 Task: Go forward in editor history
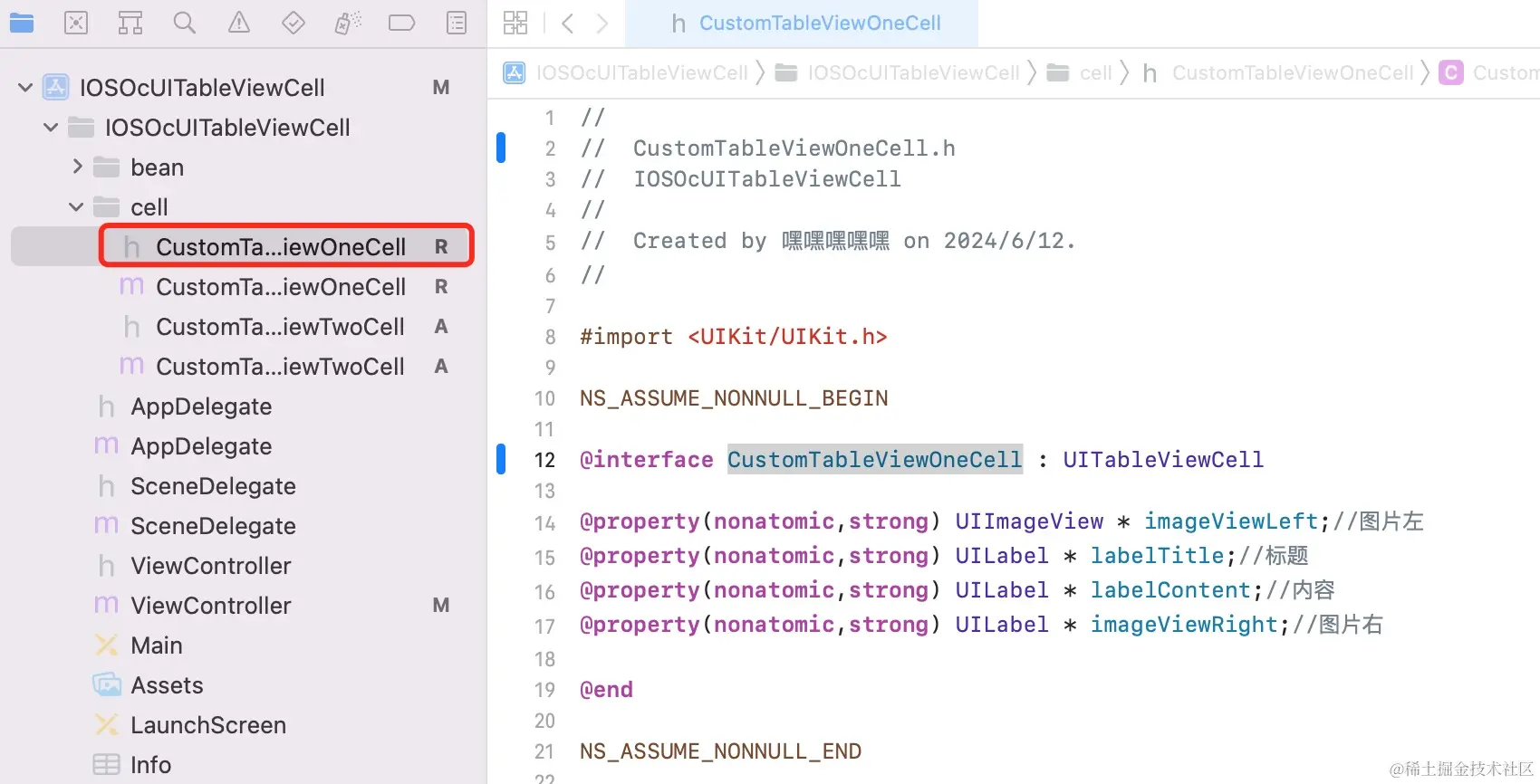coord(602,23)
